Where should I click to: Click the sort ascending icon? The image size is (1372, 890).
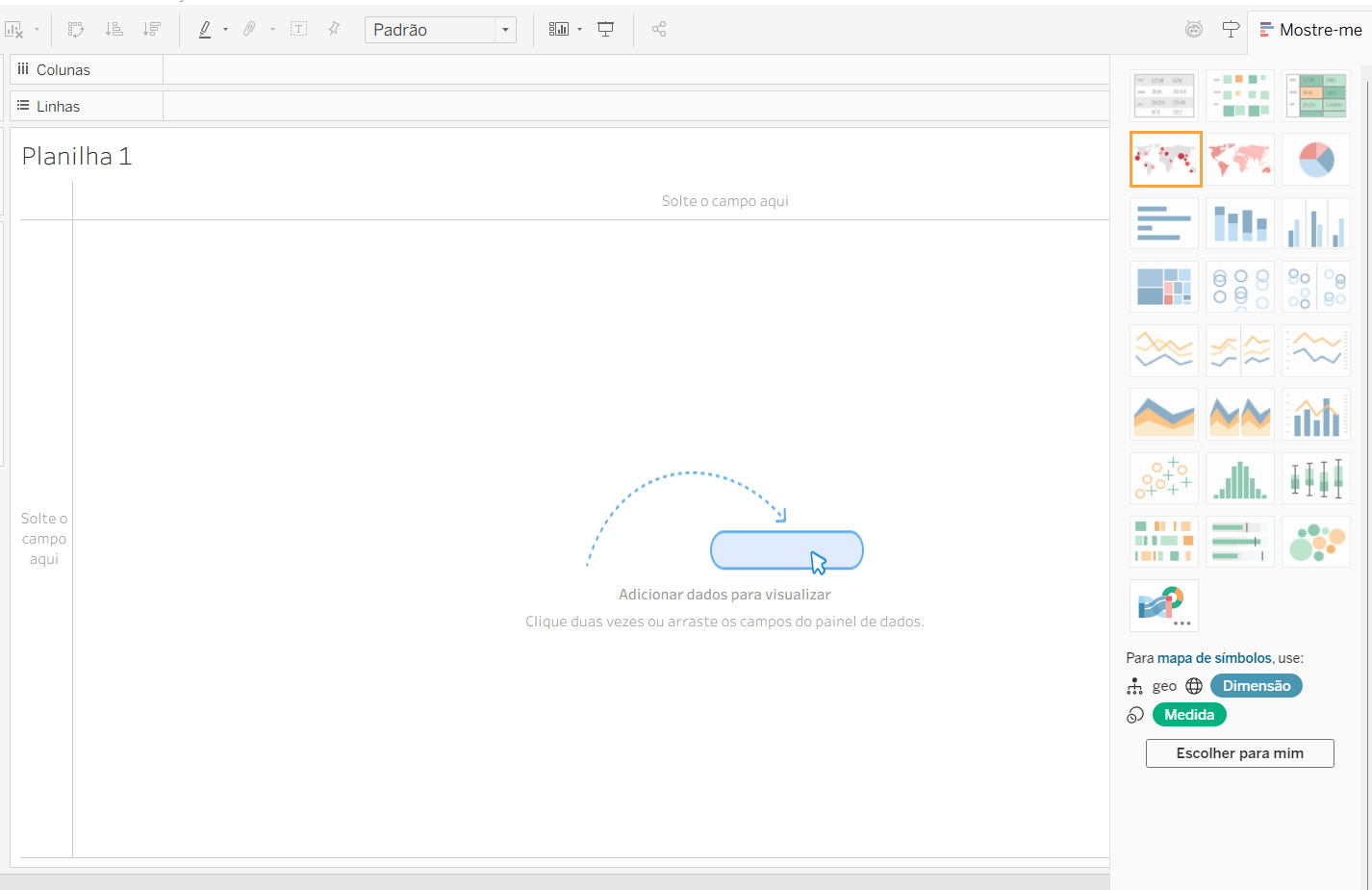point(114,30)
